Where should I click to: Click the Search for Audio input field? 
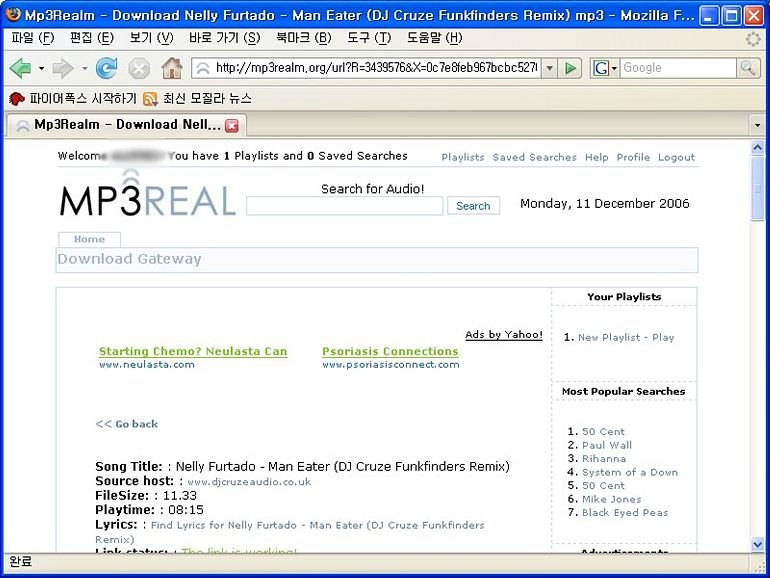click(x=344, y=206)
